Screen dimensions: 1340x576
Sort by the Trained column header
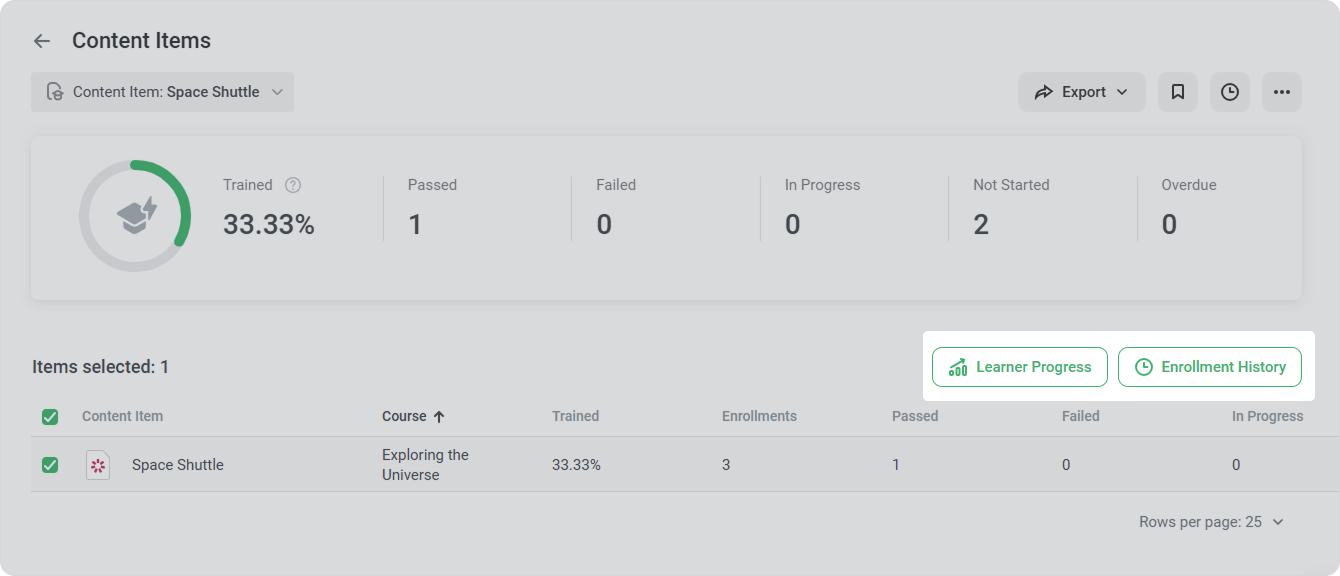pos(575,416)
